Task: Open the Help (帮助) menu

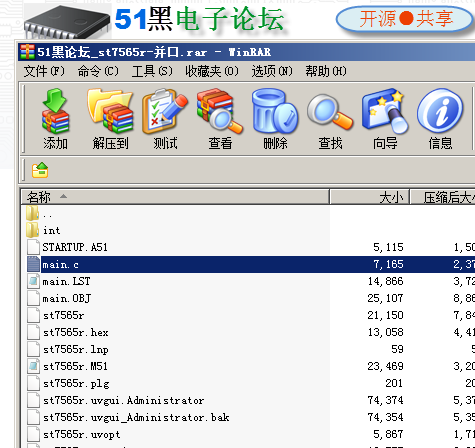Action: (326, 71)
